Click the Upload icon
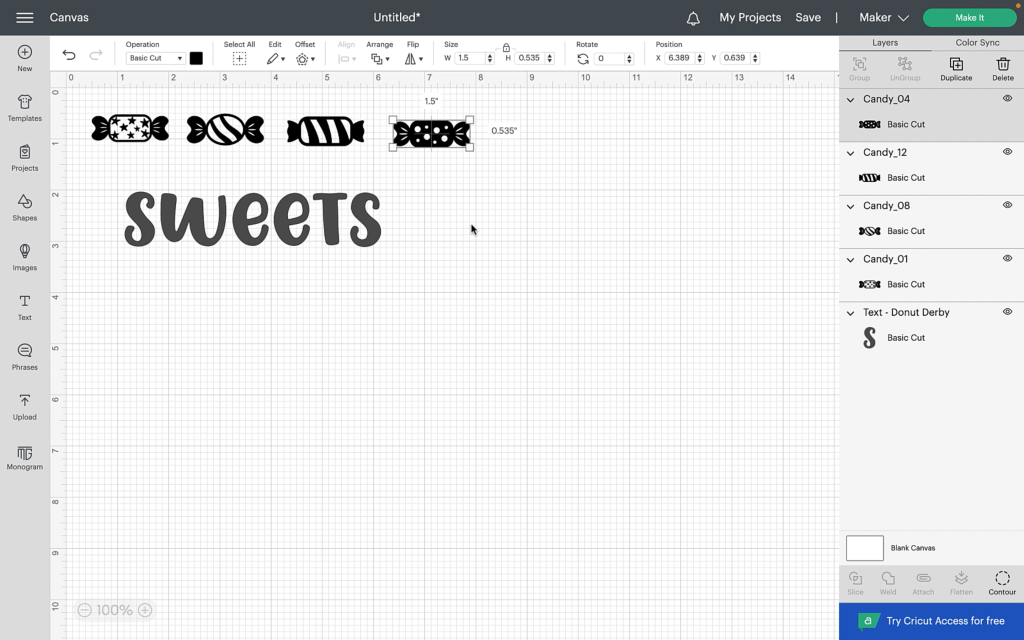This screenshot has height=640, width=1024. pos(24,406)
